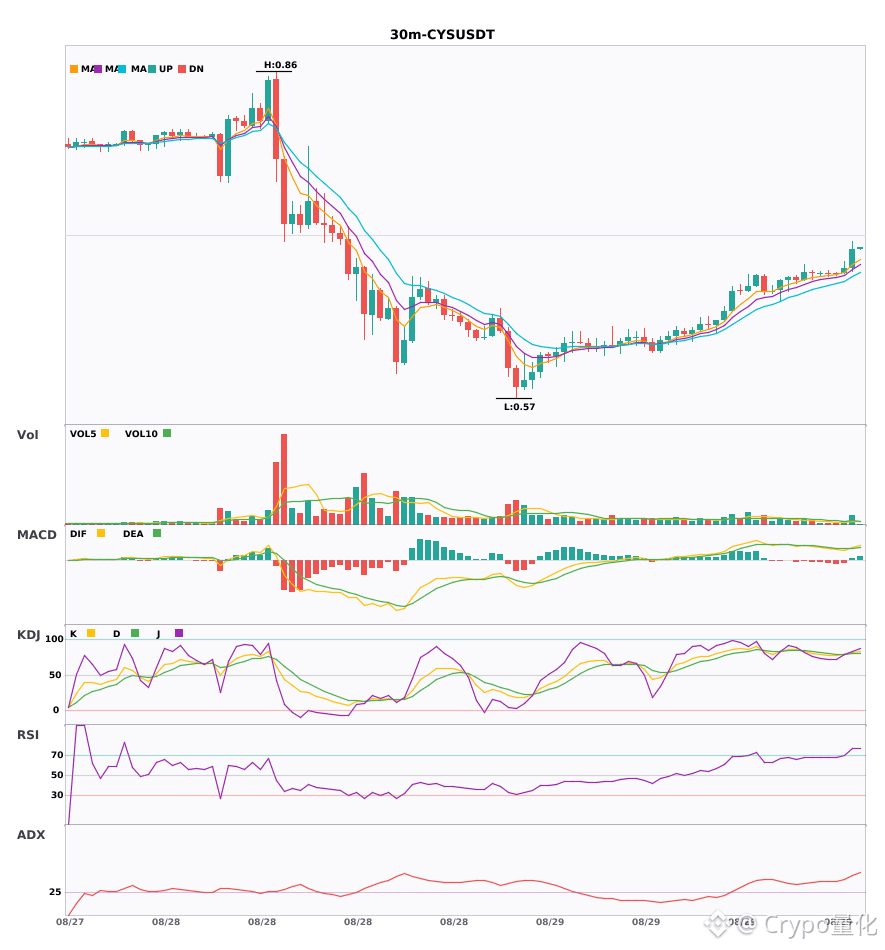Screen dimensions: 885x950
Task: Click the orange MA legend swatch
Action: [x=74, y=69]
